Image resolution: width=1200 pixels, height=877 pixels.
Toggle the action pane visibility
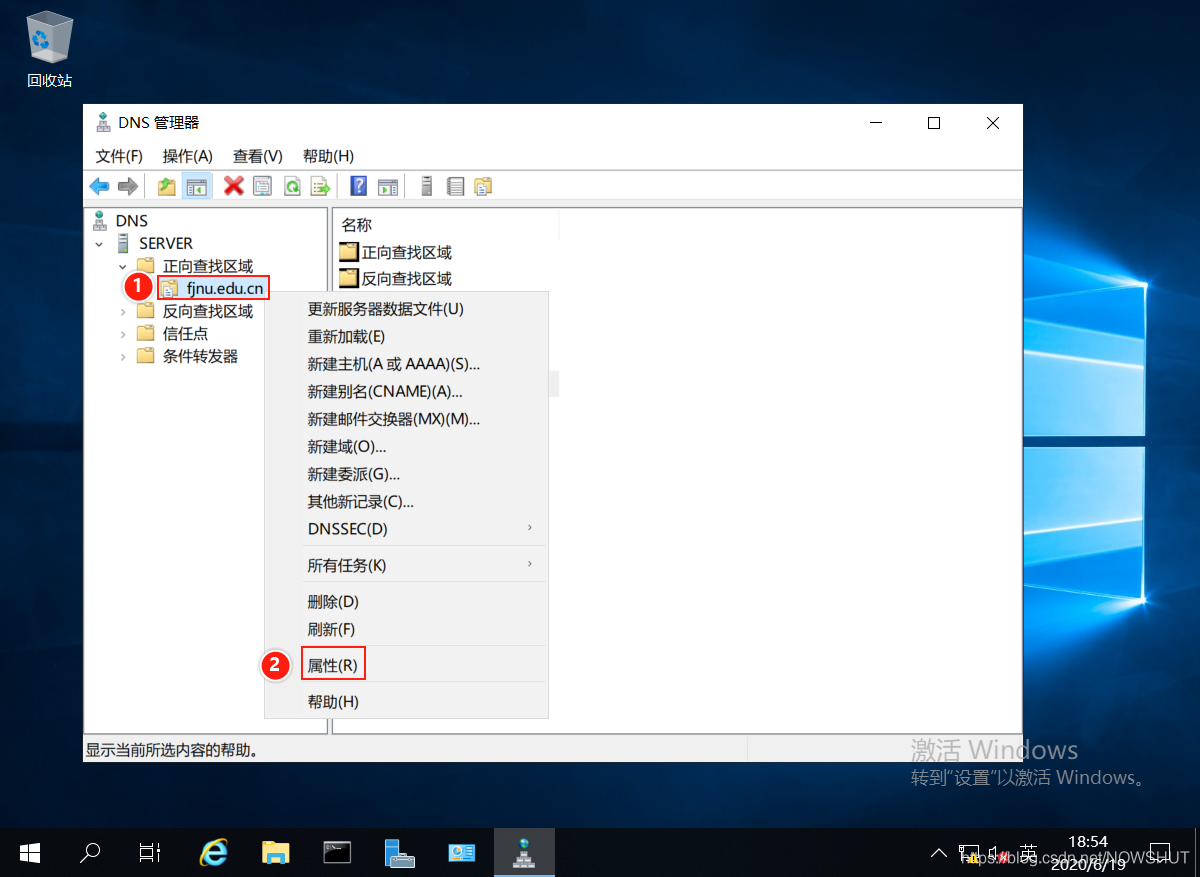388,186
